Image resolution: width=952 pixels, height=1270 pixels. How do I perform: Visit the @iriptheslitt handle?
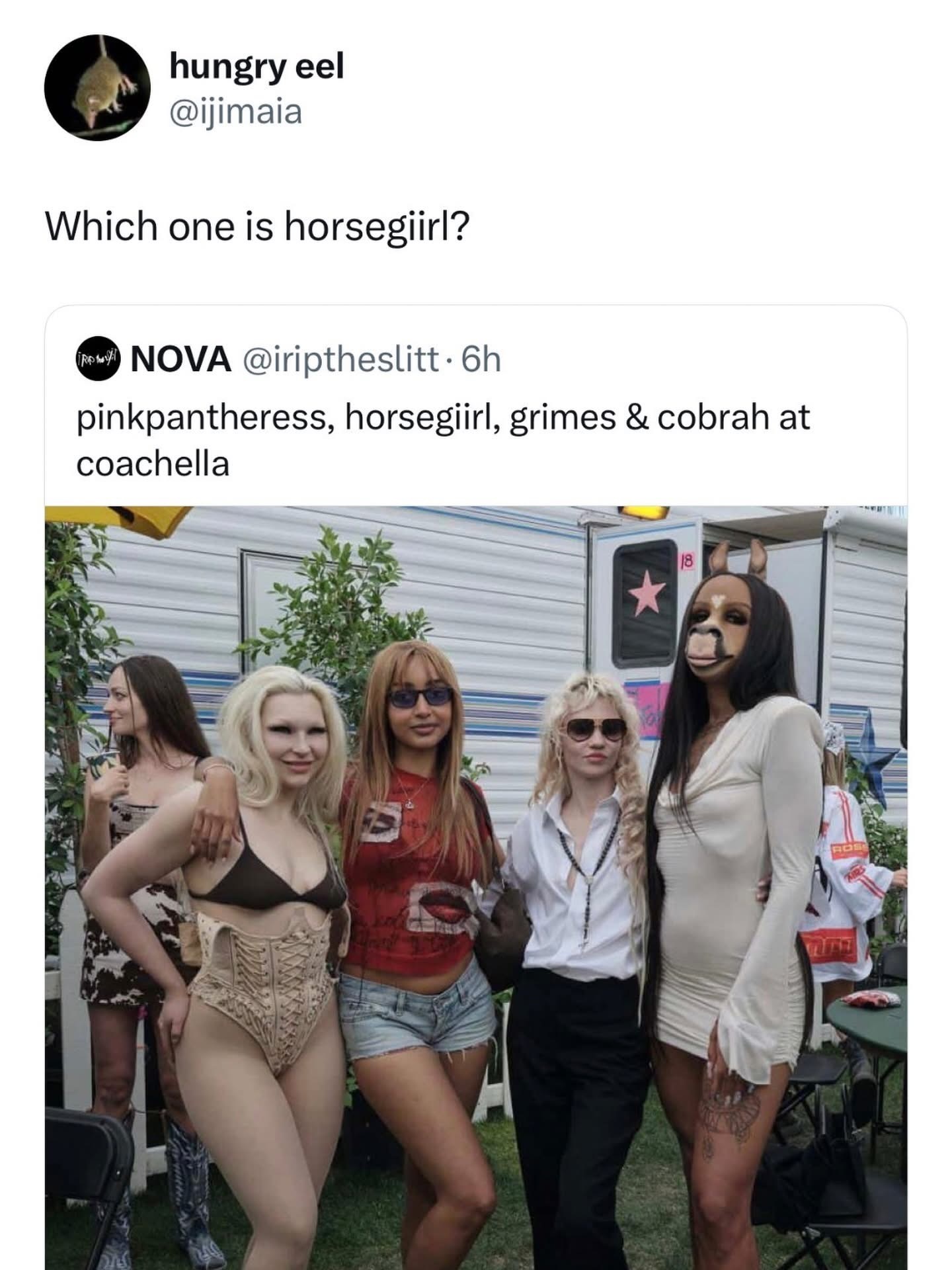click(339, 360)
